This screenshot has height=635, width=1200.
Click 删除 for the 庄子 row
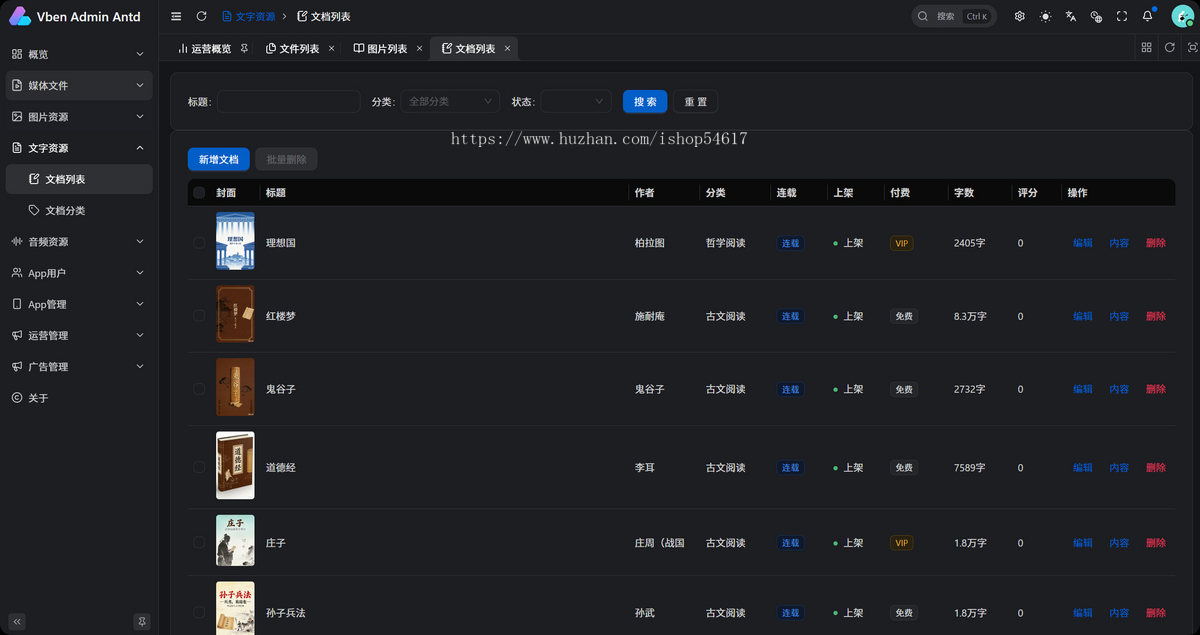(x=1156, y=543)
